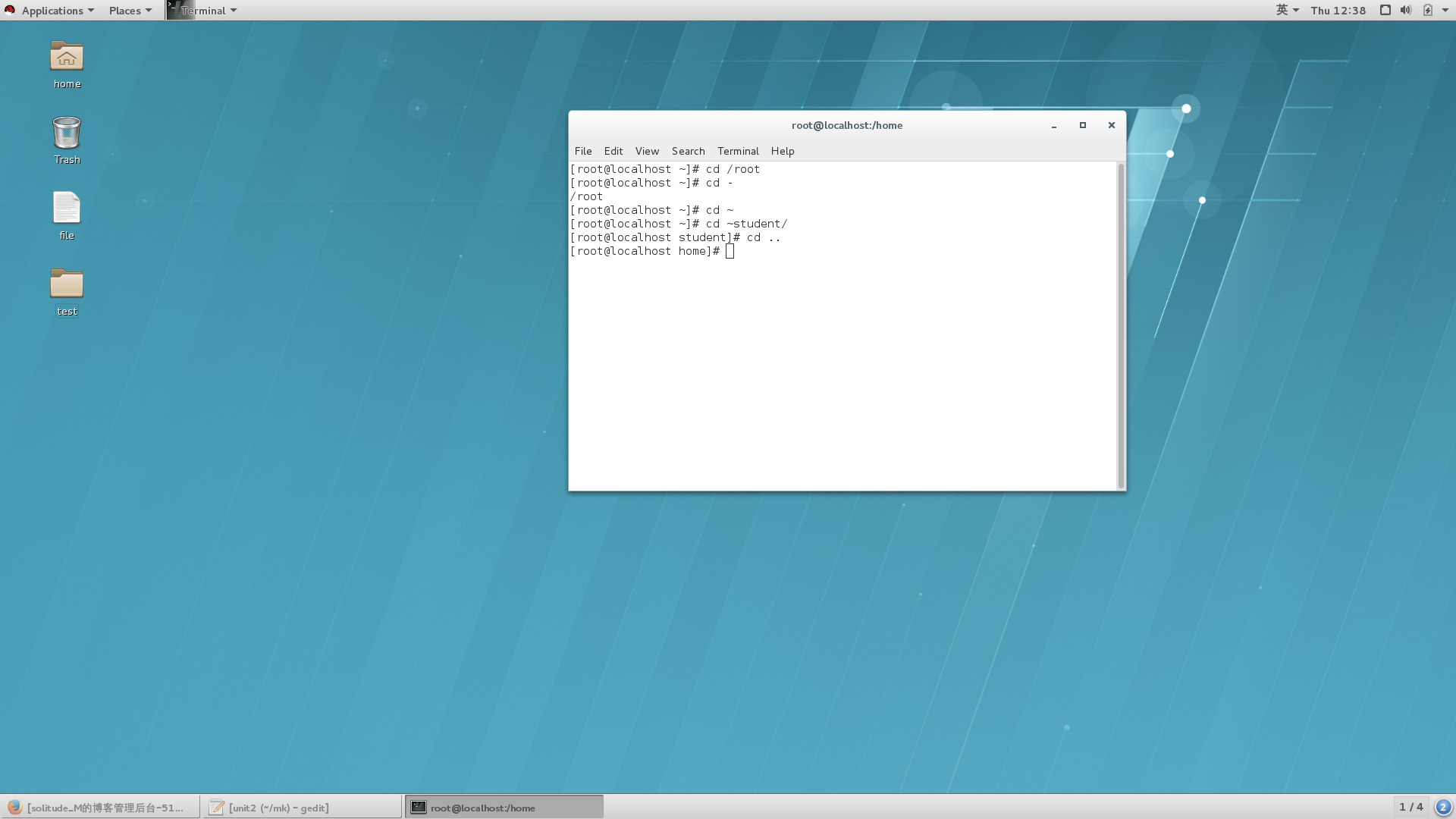
Task: Open the Places menu
Action: [x=130, y=10]
